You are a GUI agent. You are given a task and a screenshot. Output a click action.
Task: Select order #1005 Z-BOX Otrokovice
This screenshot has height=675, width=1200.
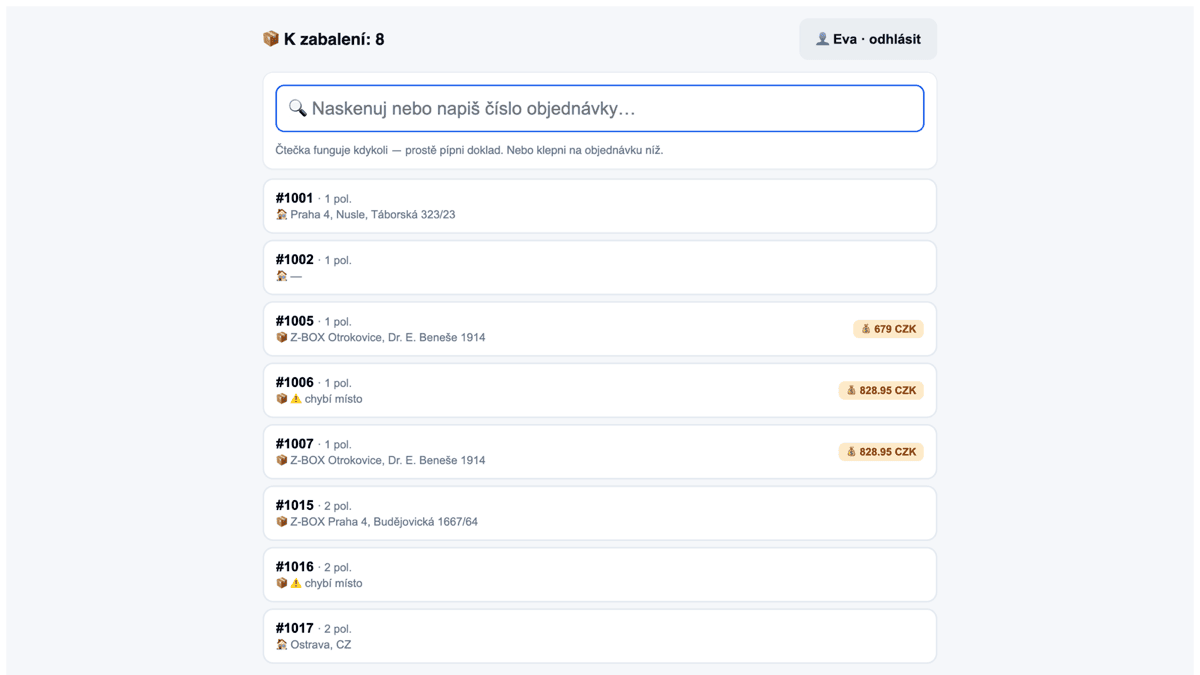tap(600, 329)
